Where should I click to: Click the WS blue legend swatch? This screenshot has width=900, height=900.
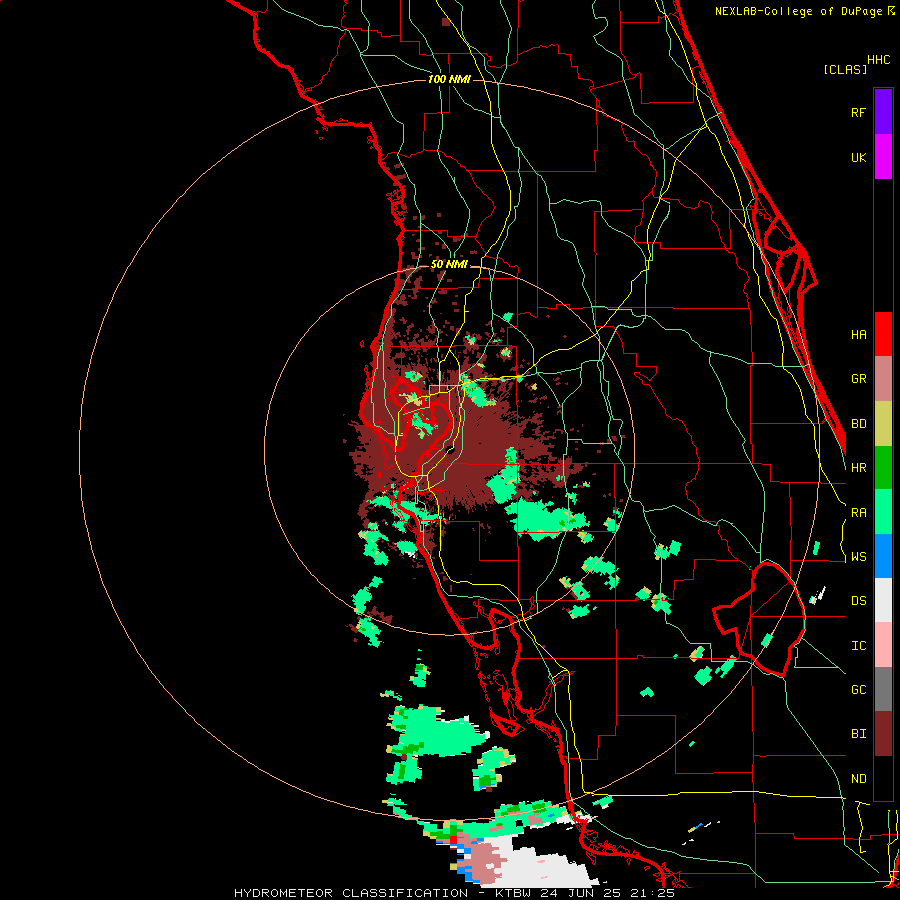[883, 556]
